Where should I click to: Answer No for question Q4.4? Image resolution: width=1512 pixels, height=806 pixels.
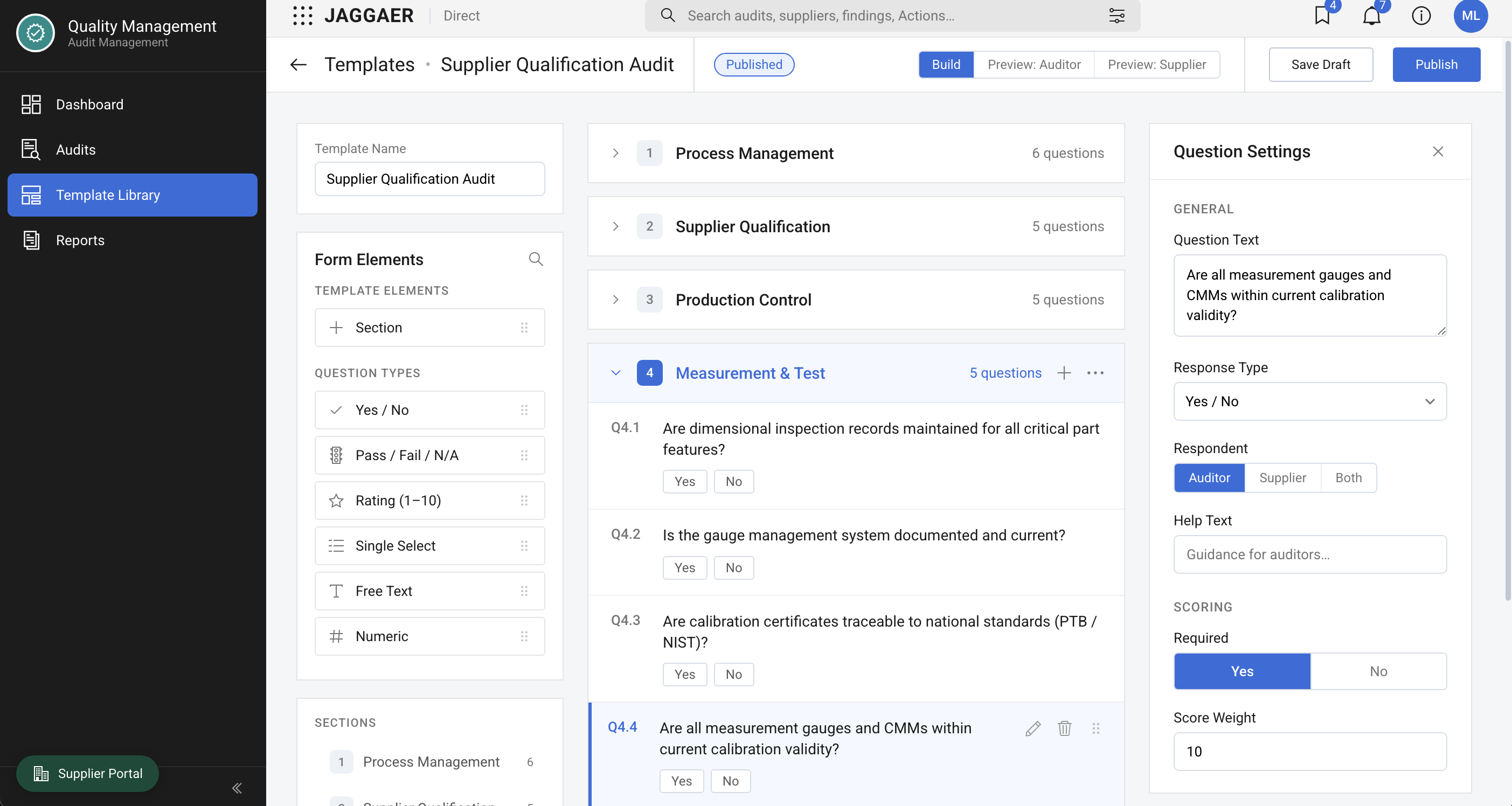(x=730, y=781)
